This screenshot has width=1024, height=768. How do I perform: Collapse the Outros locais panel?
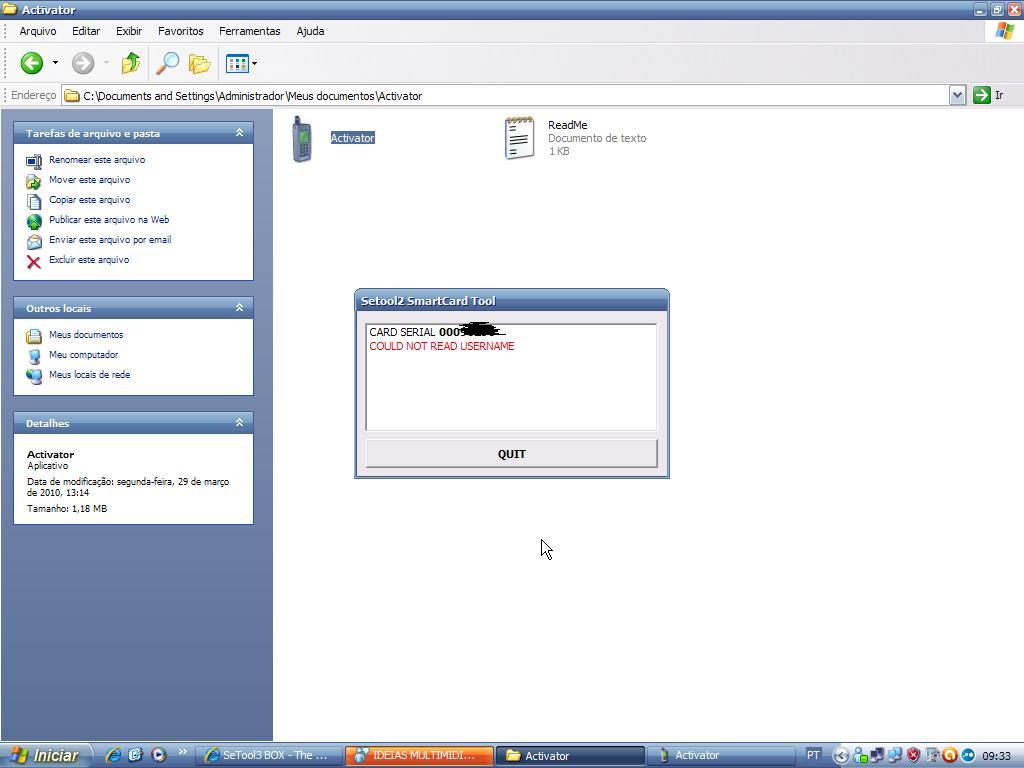pos(240,308)
